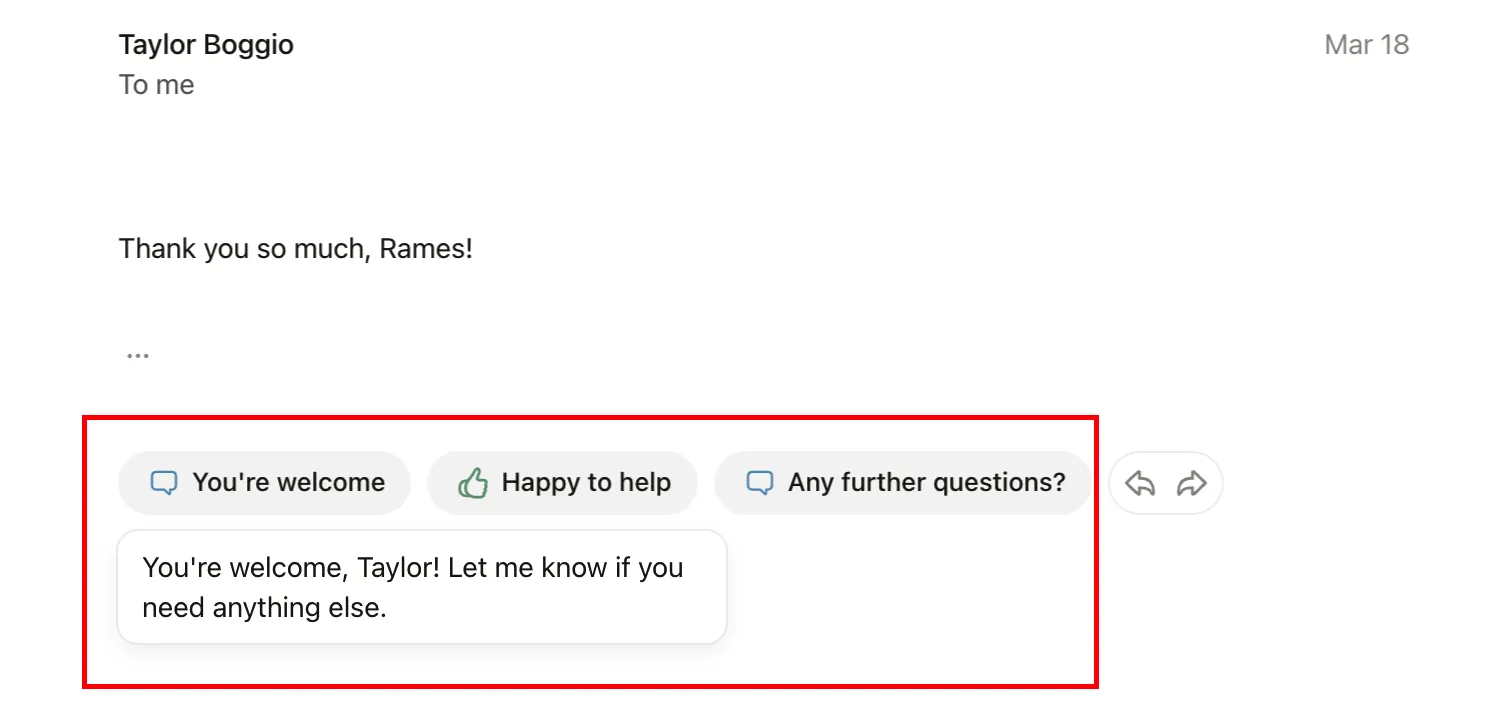Click the chat bubble icon beside Any further questions?
The width and height of the screenshot is (1504, 728).
pos(759,483)
